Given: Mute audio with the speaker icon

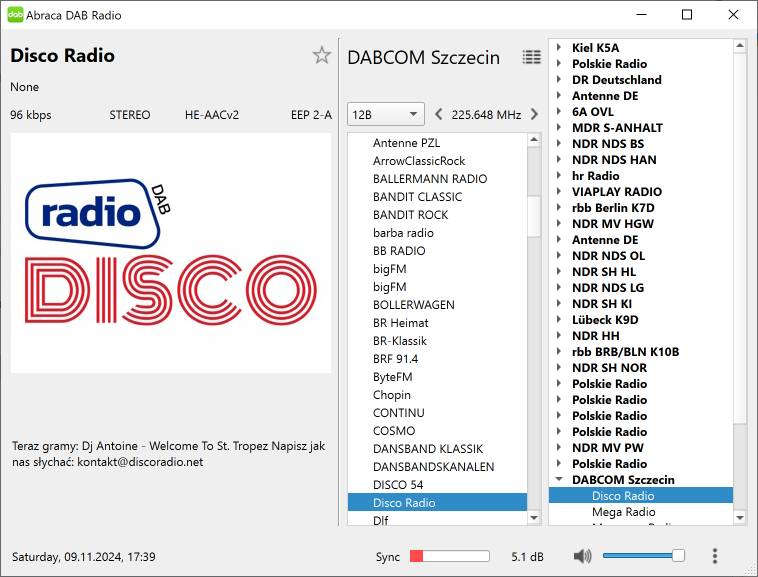Looking at the screenshot, I should (x=582, y=556).
